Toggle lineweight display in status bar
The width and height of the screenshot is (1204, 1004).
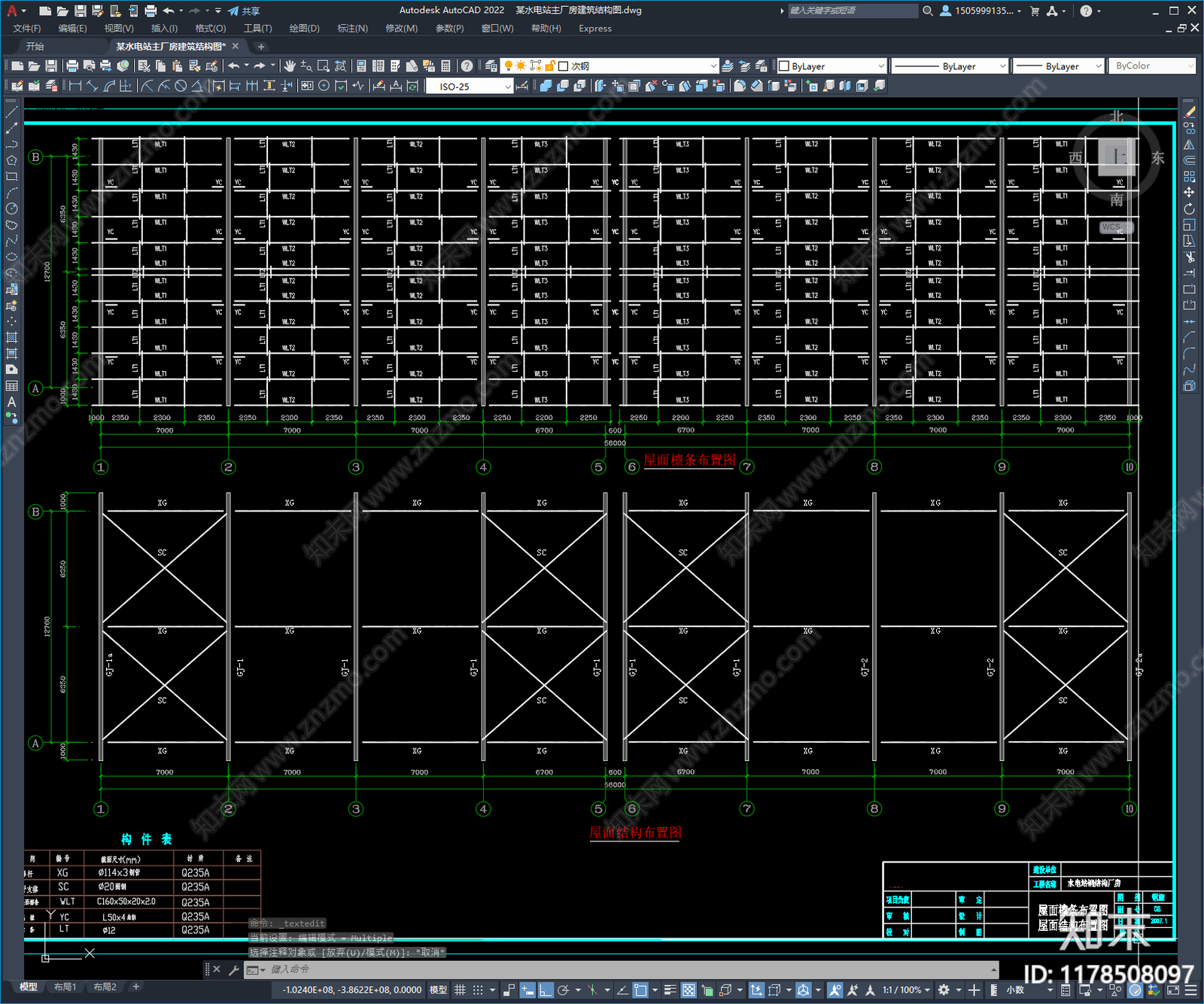coord(670,990)
